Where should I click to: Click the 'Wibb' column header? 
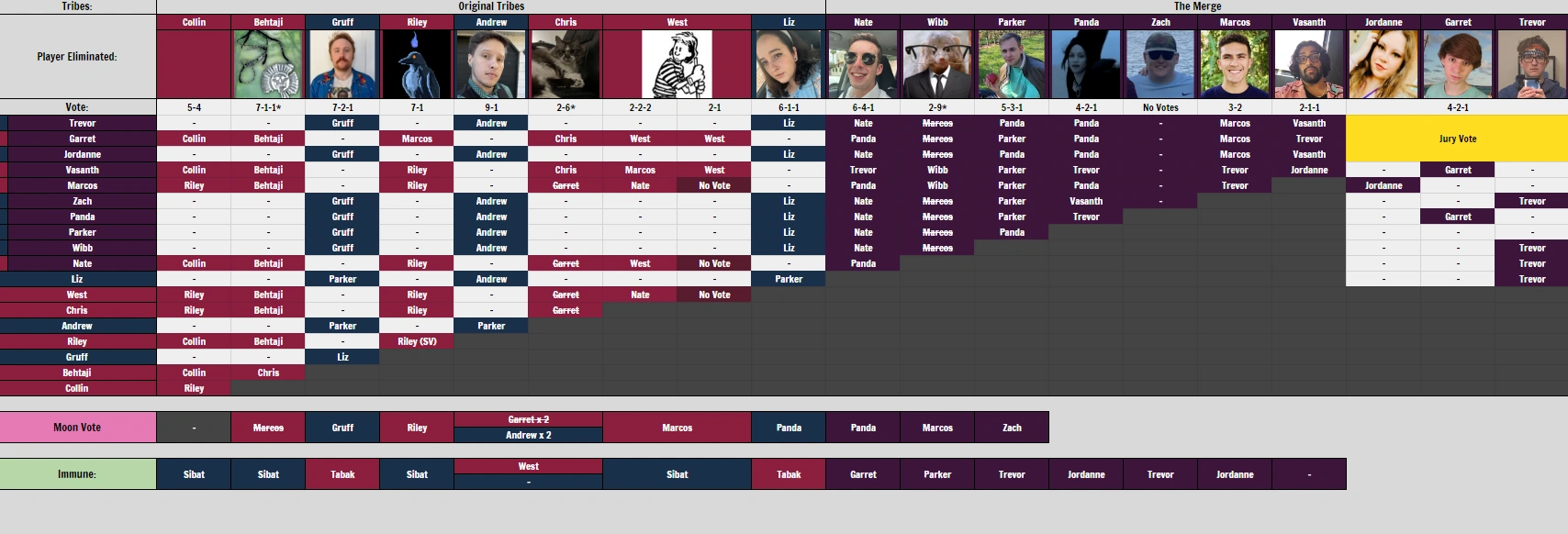(937, 22)
